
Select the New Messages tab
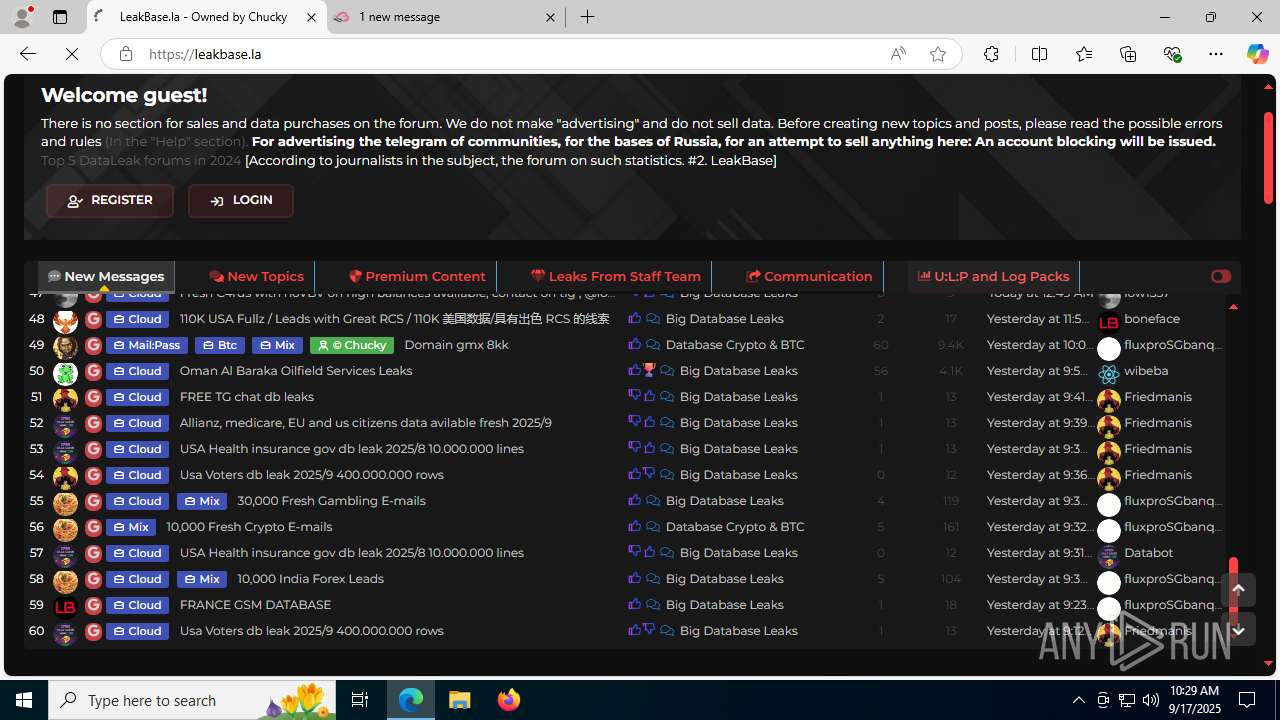pos(106,276)
